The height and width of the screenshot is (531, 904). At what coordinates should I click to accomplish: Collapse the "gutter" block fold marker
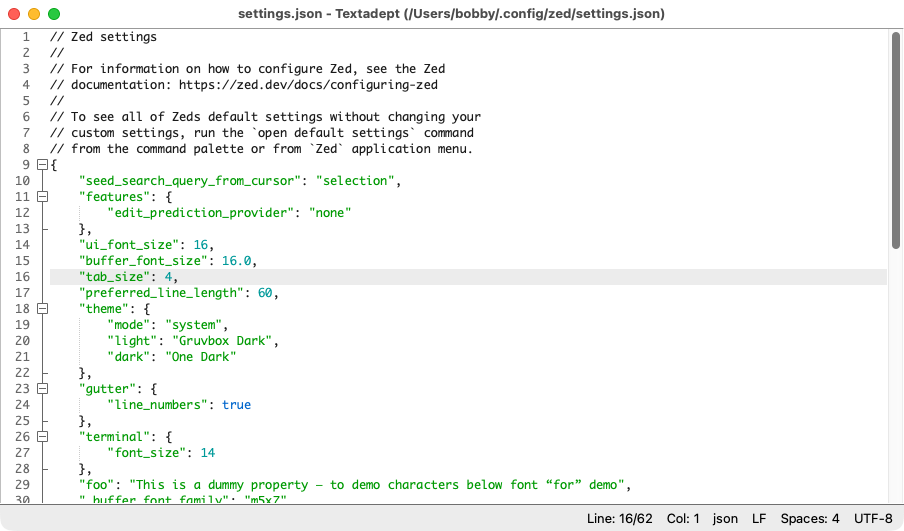click(x=42, y=389)
